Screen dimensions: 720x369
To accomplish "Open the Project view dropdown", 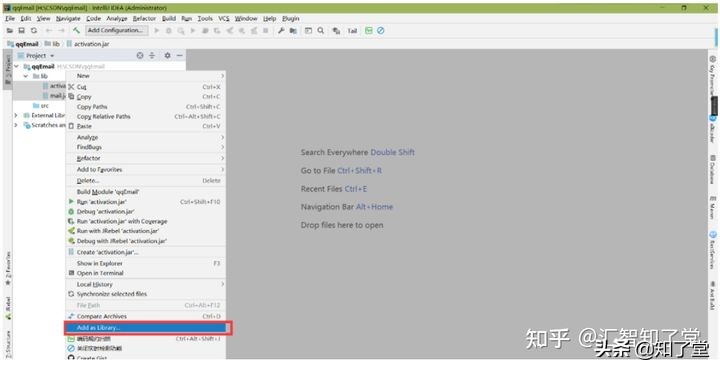I will point(36,56).
